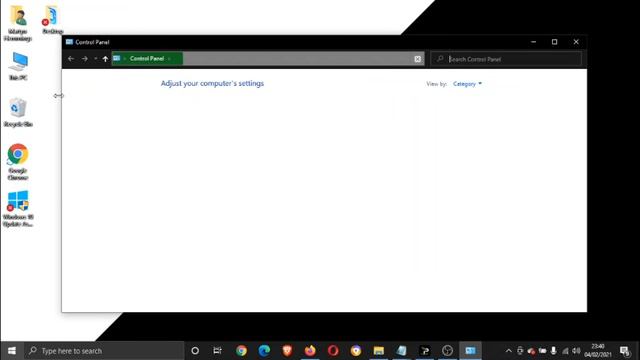Open the notification Action Center
The image size is (640, 360).
[x=624, y=351]
